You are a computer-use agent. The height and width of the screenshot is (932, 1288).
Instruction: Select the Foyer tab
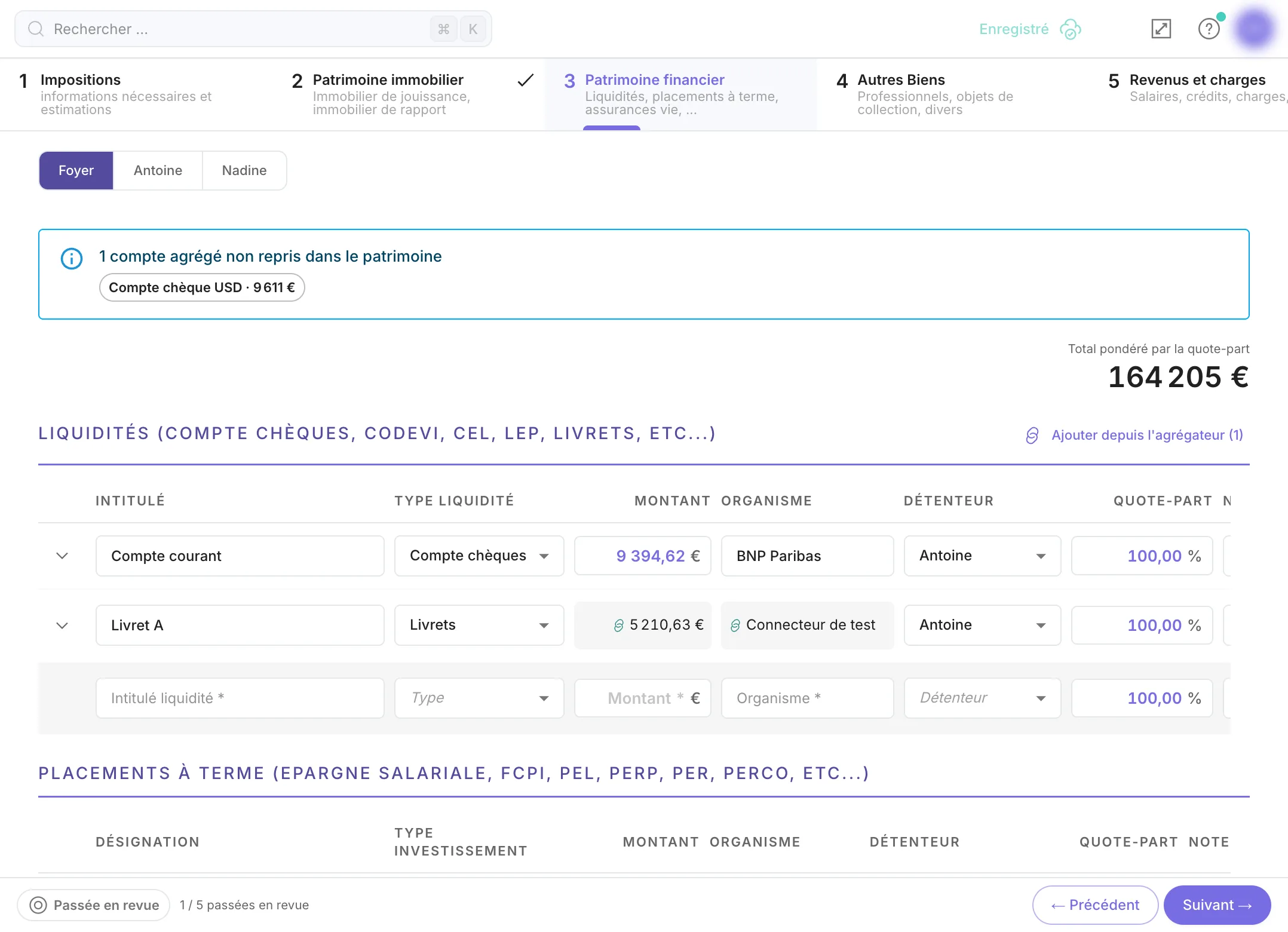(76, 170)
